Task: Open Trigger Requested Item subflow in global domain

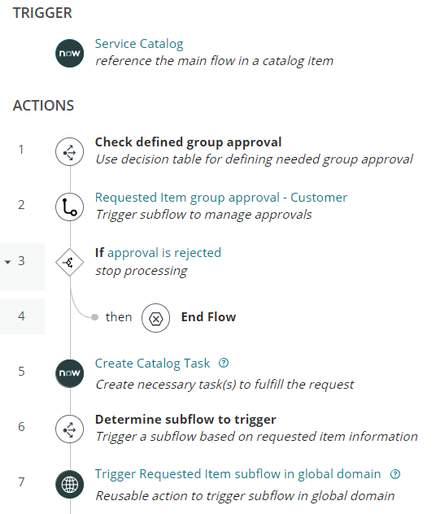Action: (238, 474)
